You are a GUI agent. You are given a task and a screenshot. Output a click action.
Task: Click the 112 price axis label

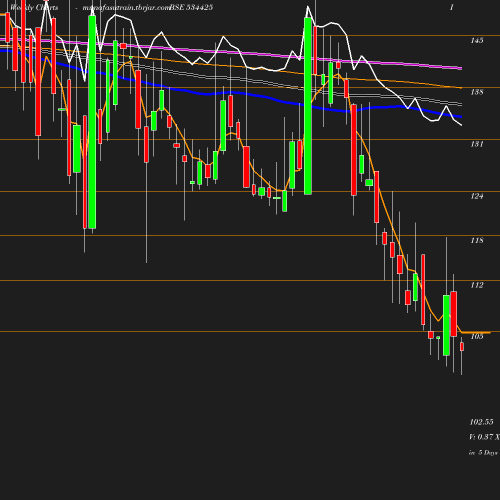pyautogui.click(x=477, y=285)
